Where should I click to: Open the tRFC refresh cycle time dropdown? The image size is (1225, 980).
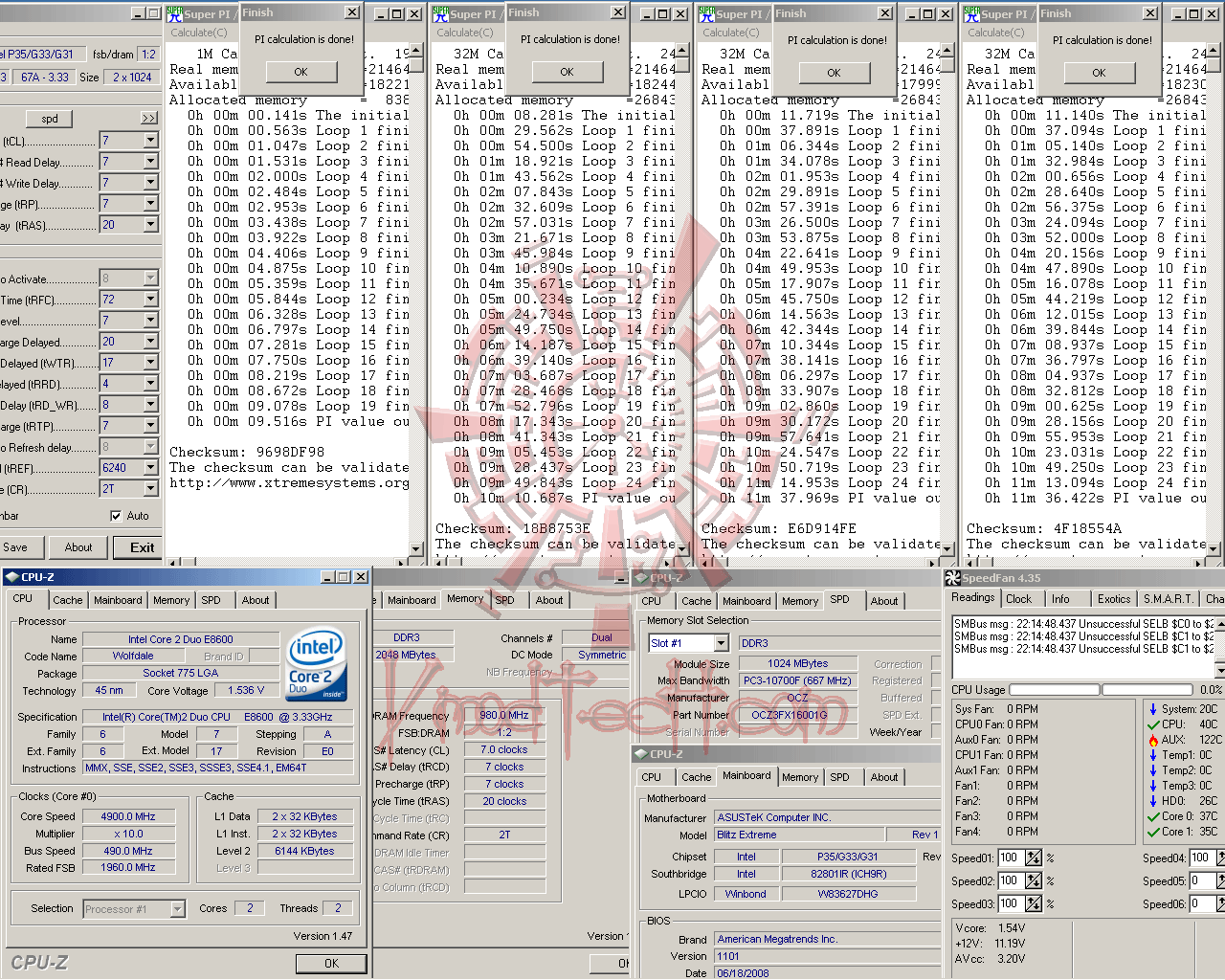tap(150, 300)
